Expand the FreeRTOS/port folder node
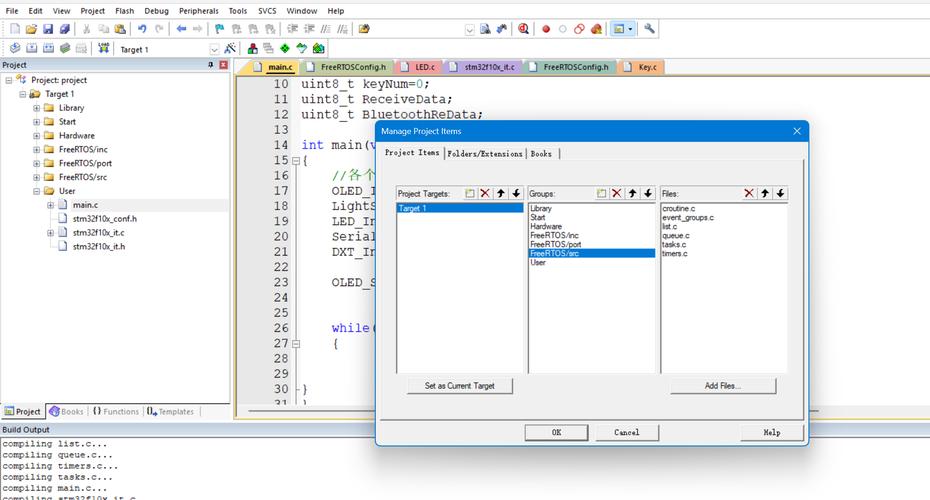 (x=36, y=163)
